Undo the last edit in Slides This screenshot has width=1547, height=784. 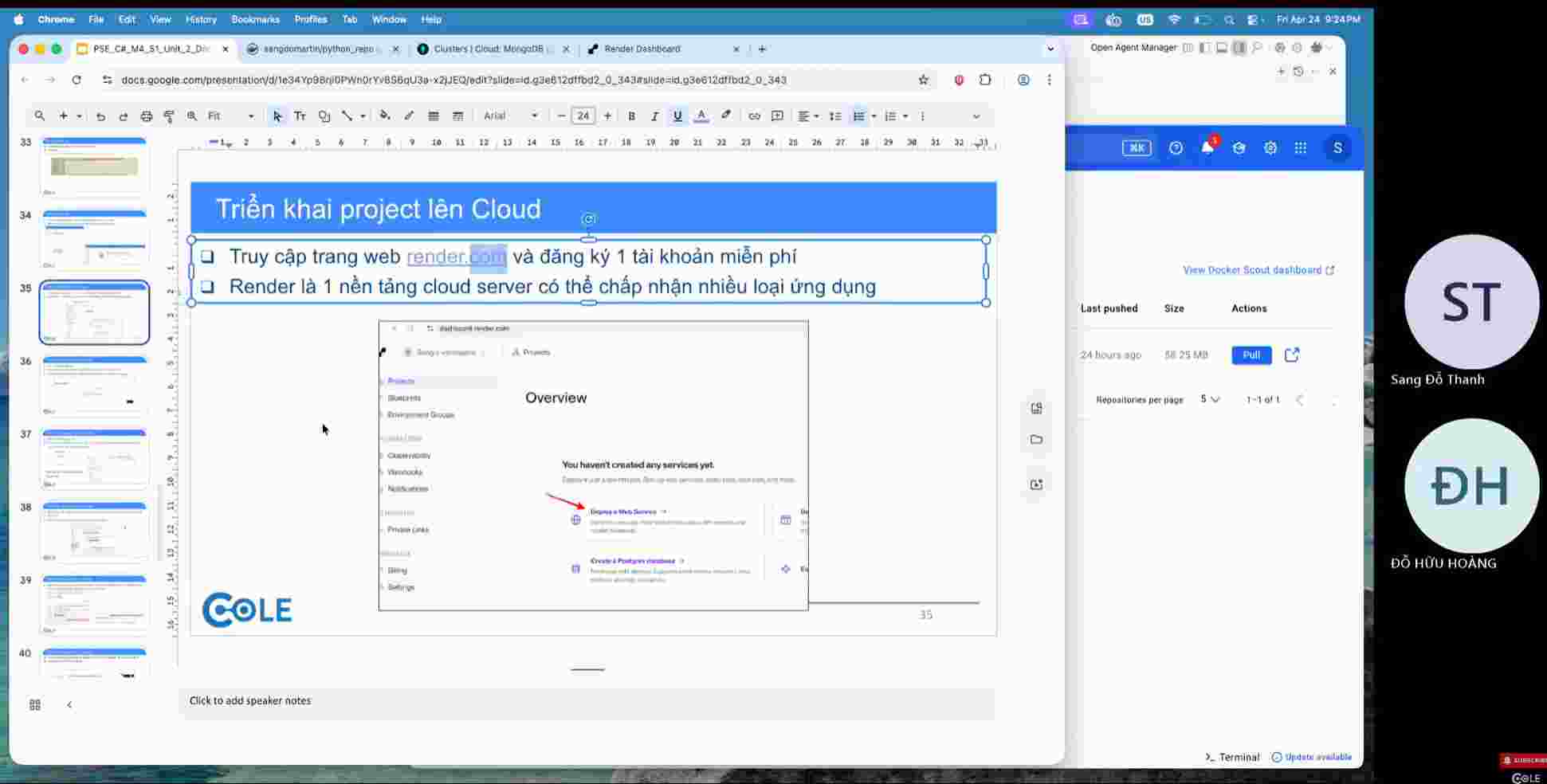(x=100, y=116)
